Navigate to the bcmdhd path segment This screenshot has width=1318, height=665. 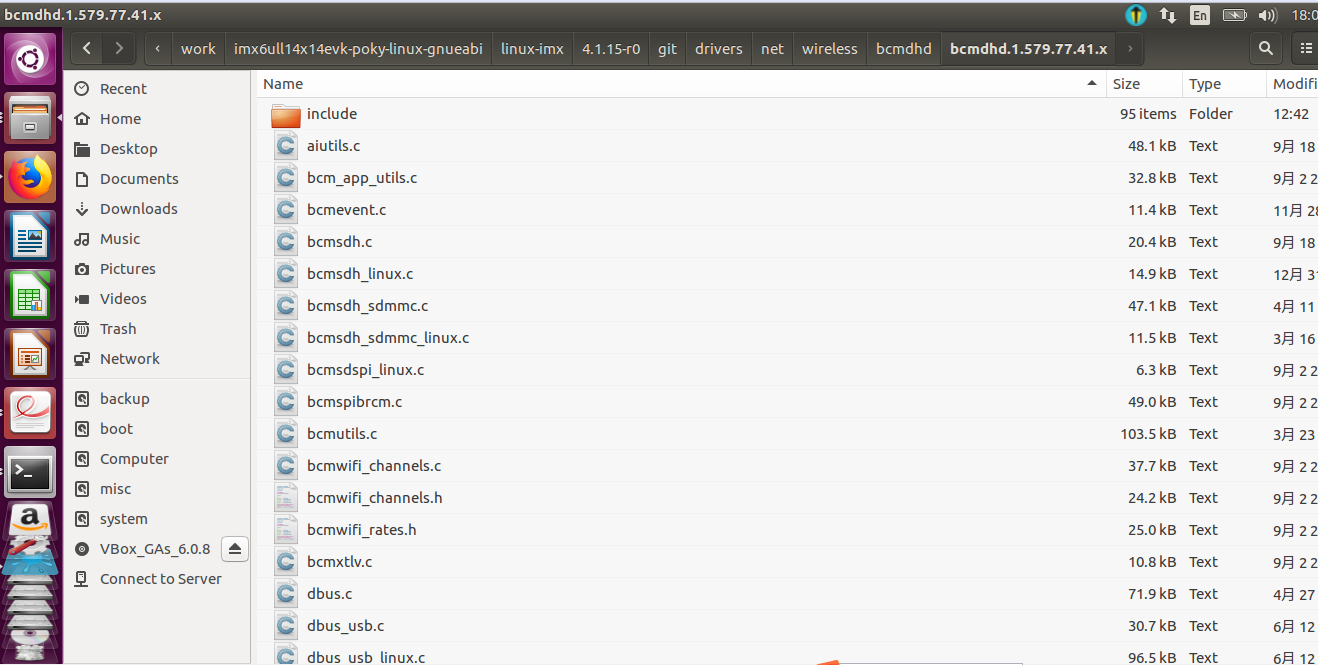[904, 48]
